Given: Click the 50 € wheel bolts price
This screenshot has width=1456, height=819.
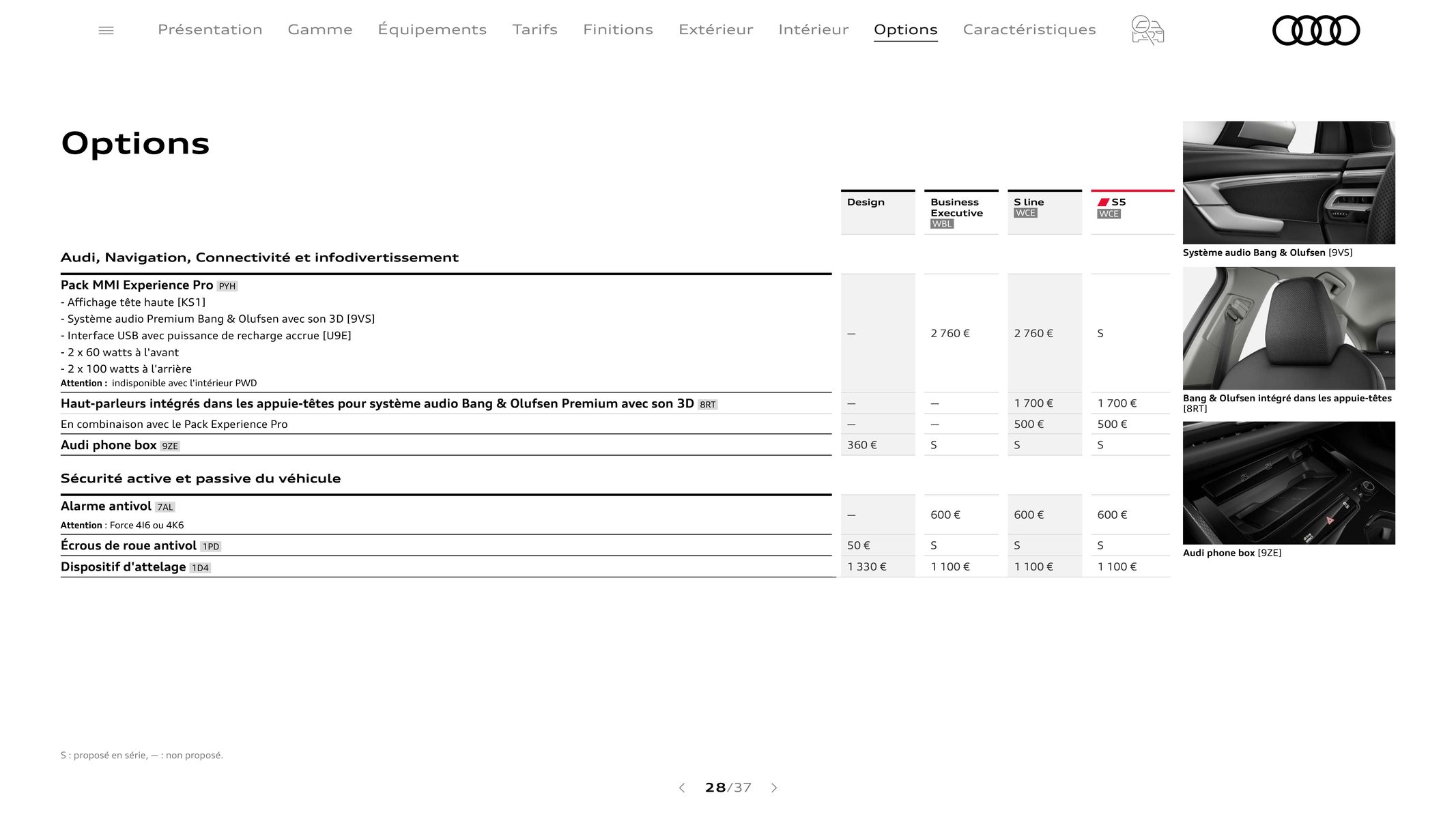Looking at the screenshot, I should tap(859, 545).
